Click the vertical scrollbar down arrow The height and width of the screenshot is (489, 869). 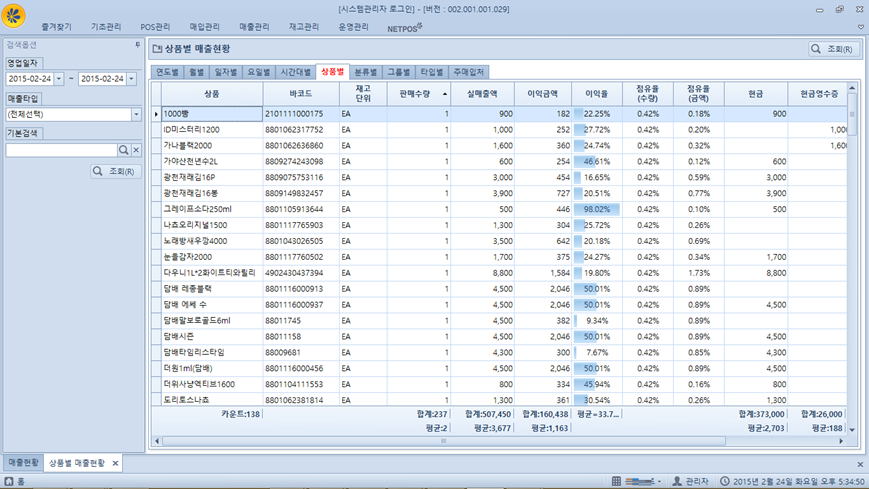(x=852, y=430)
